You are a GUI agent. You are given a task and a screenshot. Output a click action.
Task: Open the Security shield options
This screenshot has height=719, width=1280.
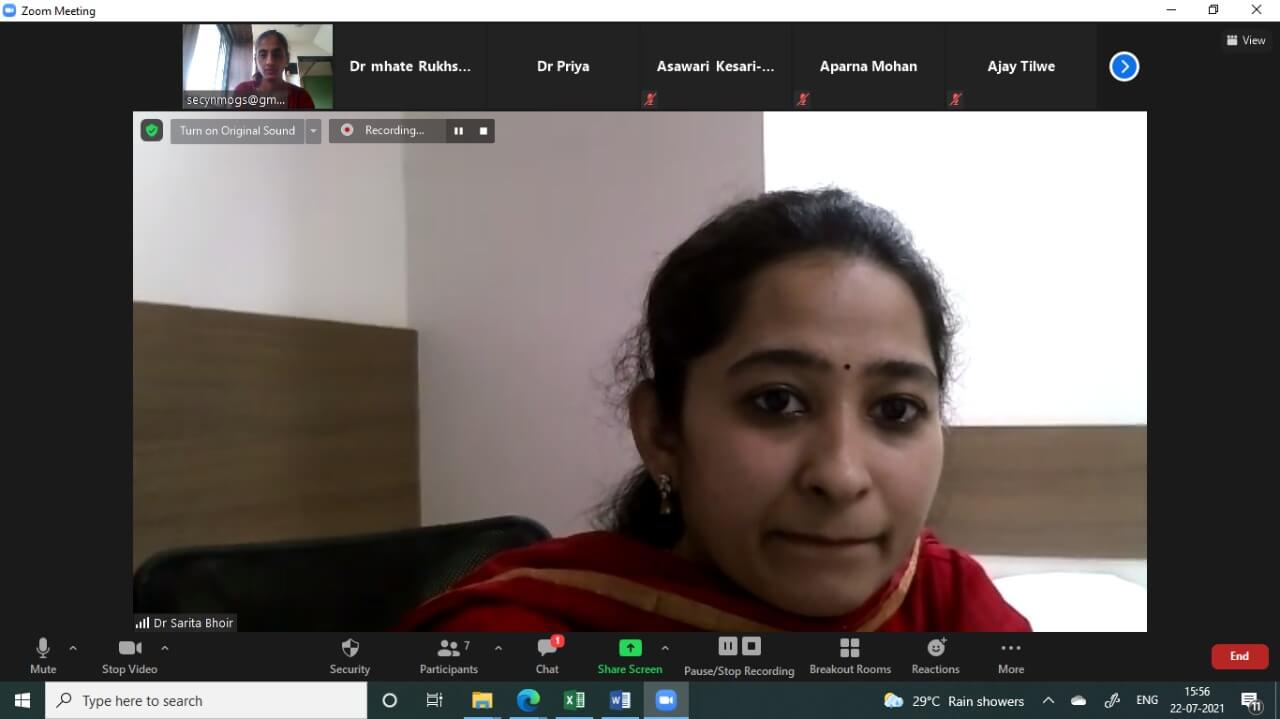click(x=349, y=656)
